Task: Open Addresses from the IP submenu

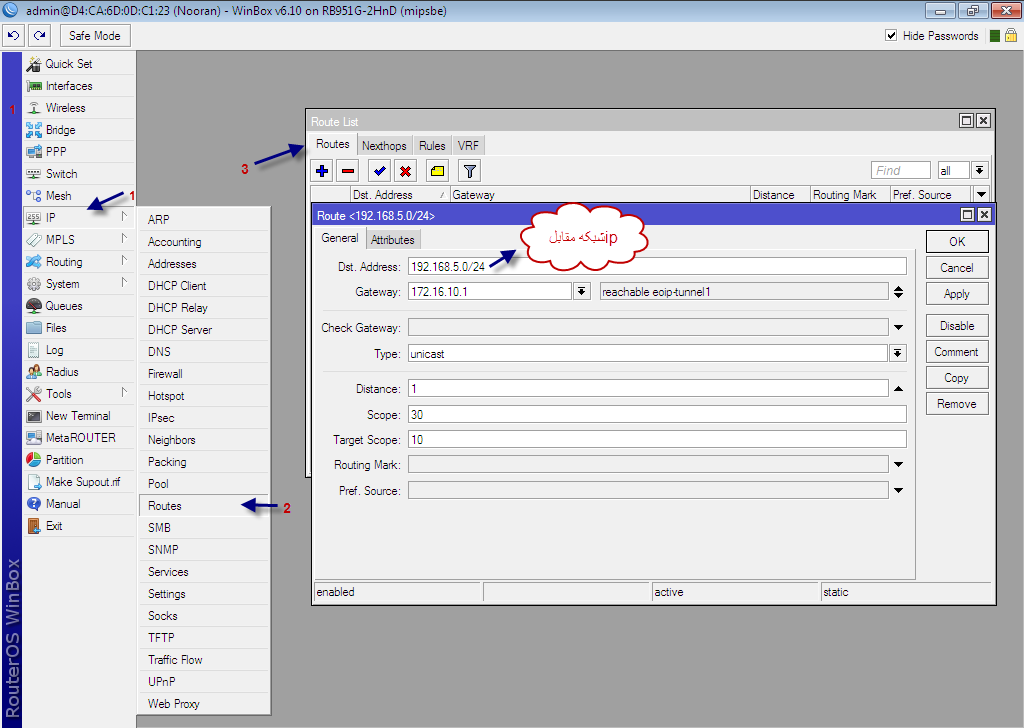Action: (x=204, y=264)
